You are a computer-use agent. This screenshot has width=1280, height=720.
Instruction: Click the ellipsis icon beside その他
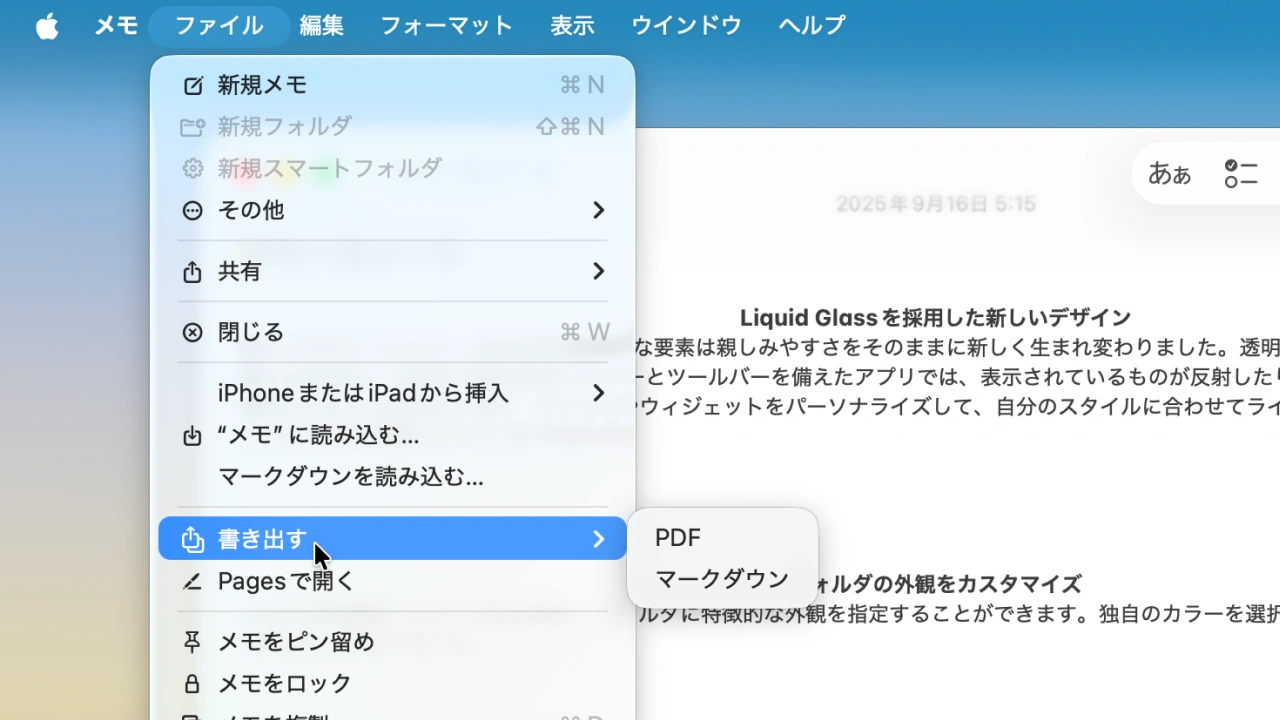pos(193,211)
